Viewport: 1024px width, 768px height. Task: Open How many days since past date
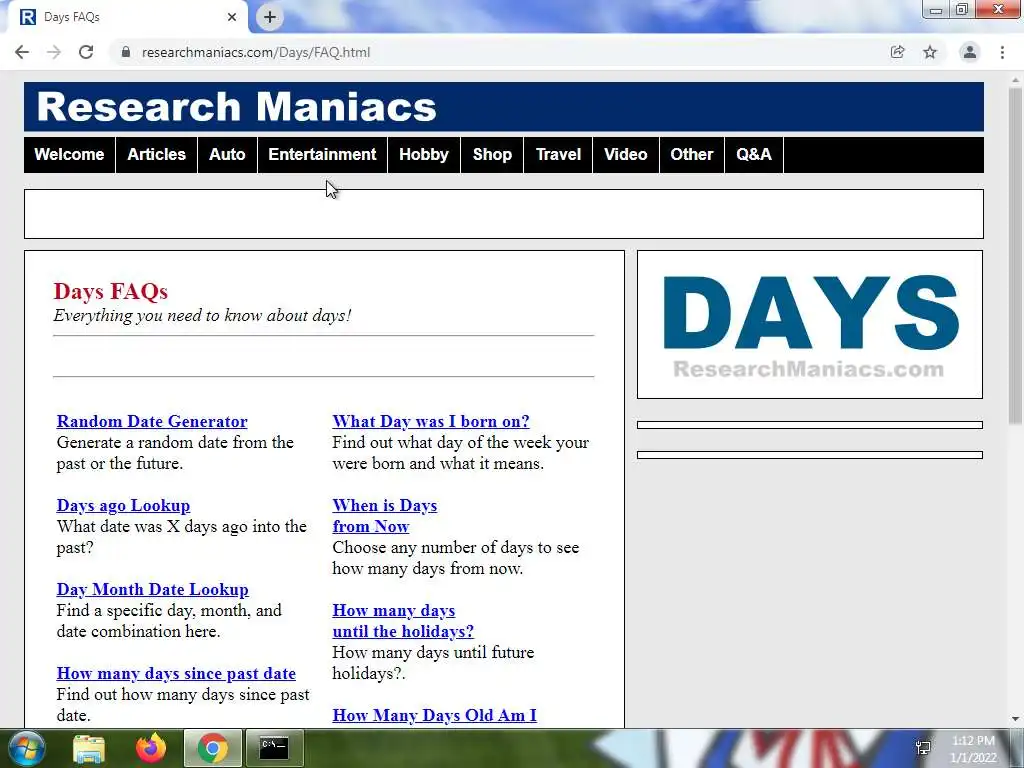coord(176,673)
